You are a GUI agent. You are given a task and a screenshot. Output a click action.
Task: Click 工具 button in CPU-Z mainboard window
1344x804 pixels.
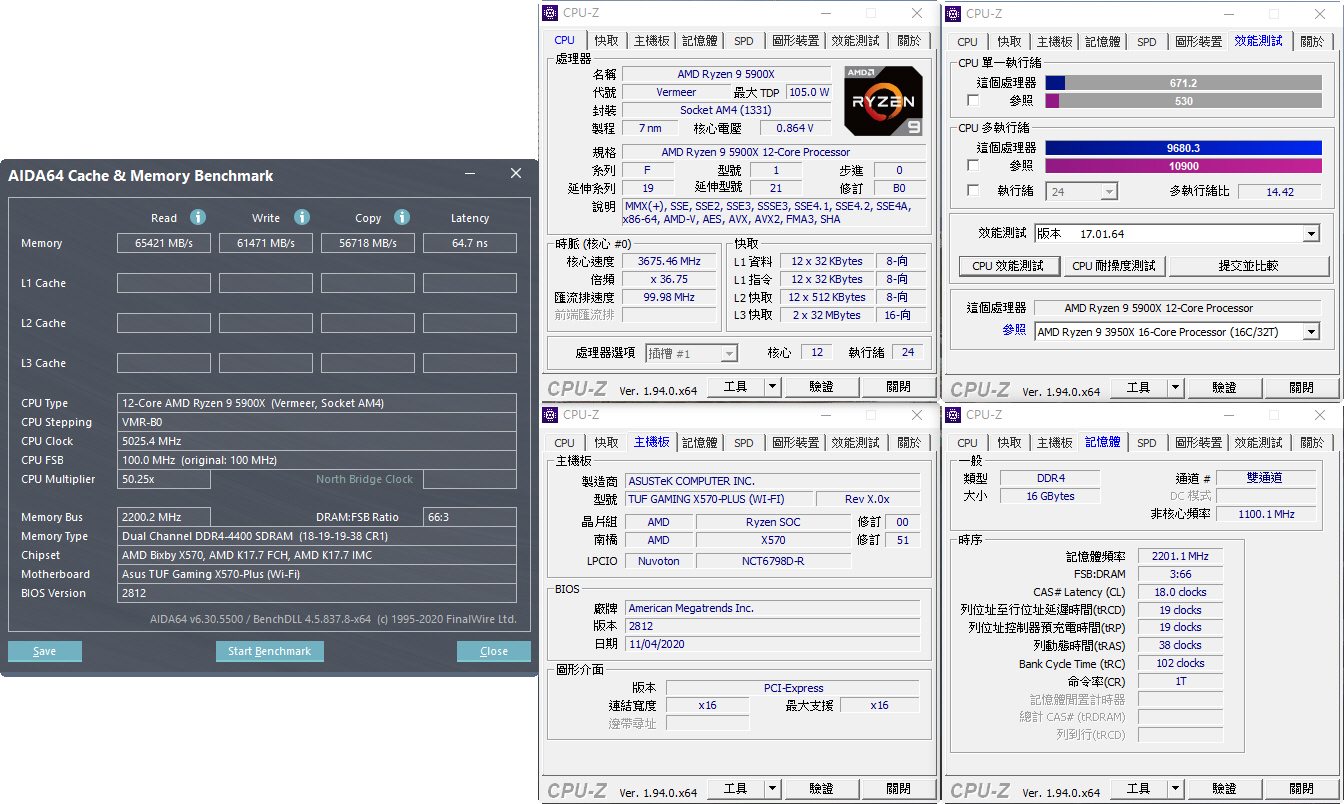(735, 788)
